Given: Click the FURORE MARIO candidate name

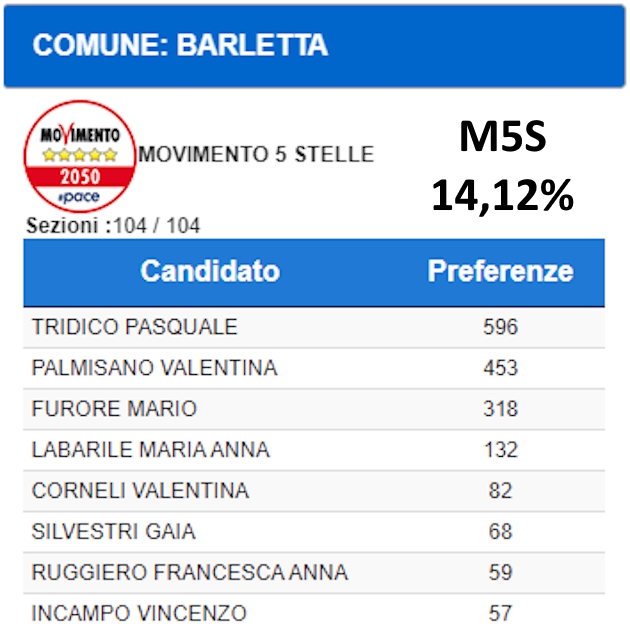Looking at the screenshot, I should [x=114, y=409].
